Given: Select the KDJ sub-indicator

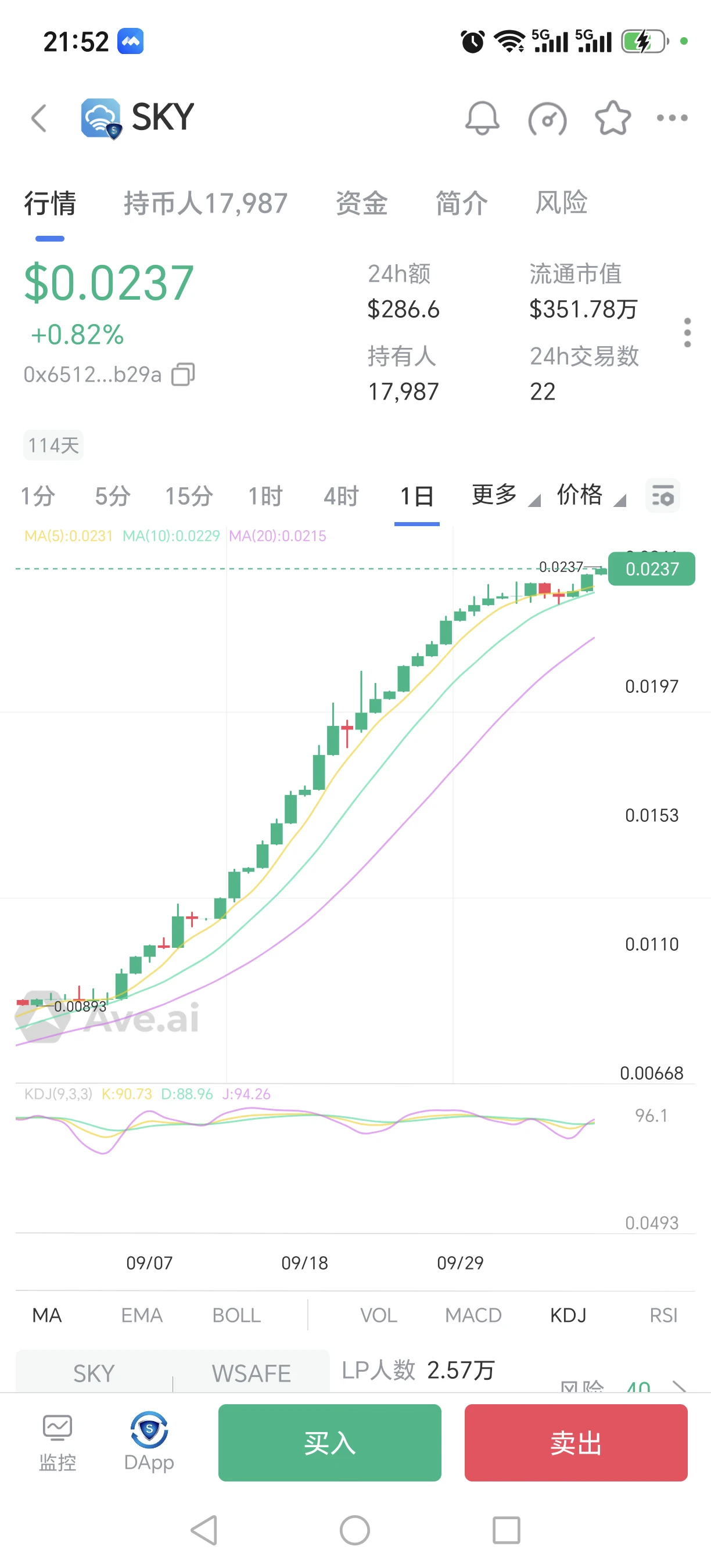Looking at the screenshot, I should pyautogui.click(x=568, y=1315).
